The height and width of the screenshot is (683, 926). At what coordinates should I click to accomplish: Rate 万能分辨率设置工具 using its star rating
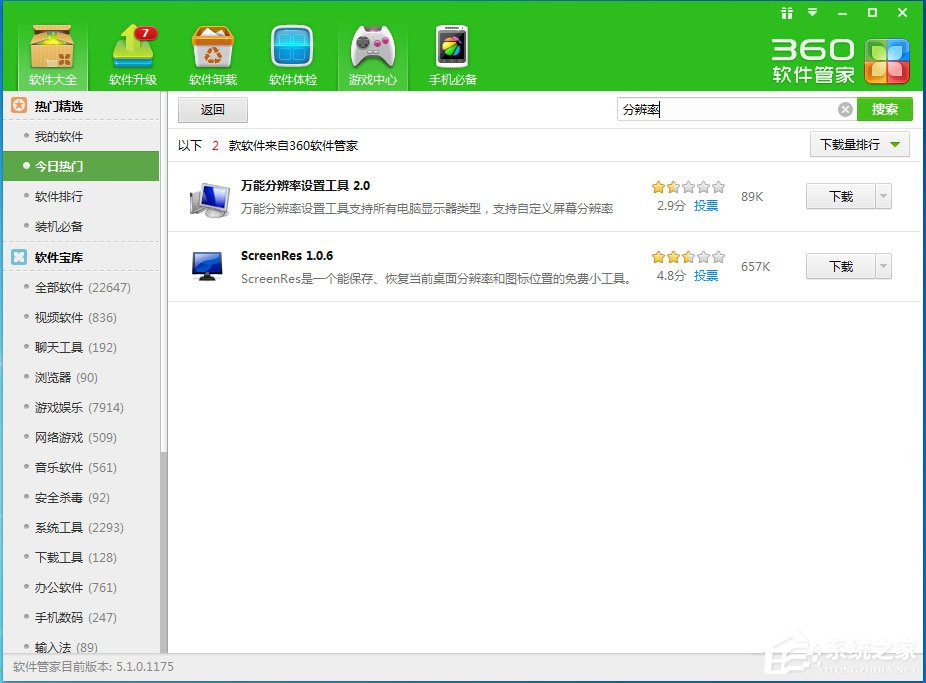pos(687,186)
